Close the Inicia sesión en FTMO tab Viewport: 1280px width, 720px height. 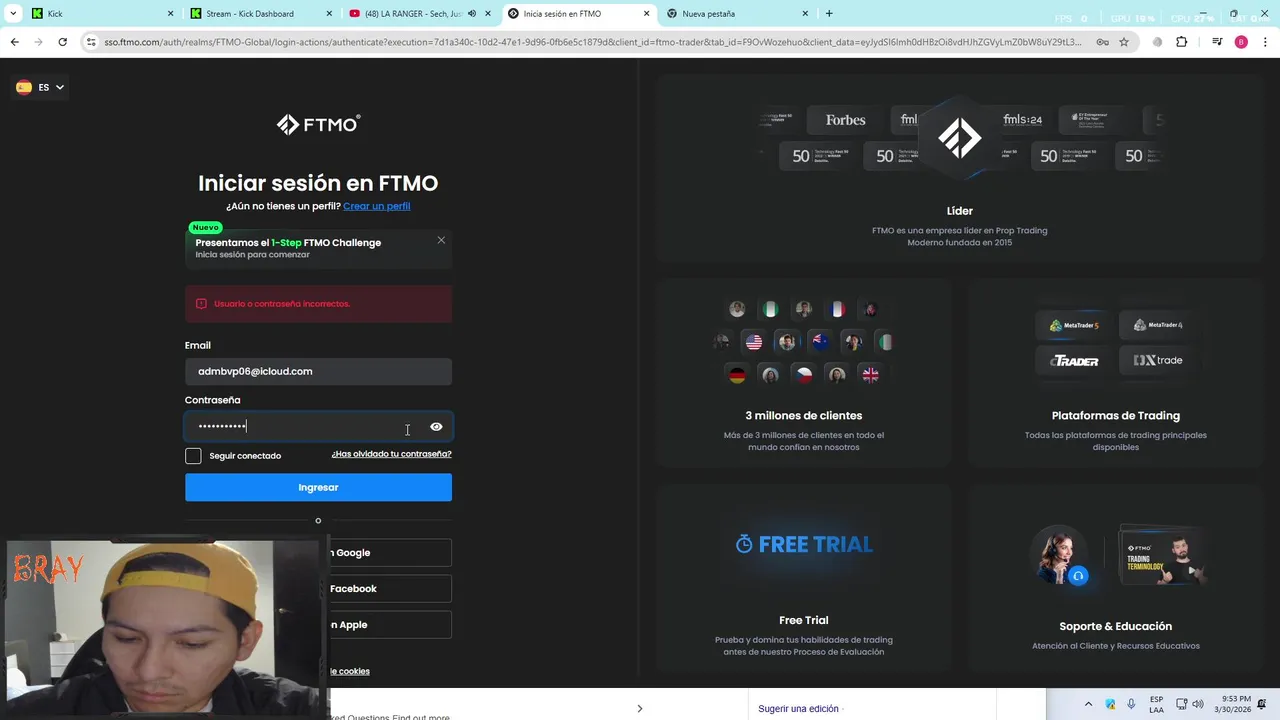pos(646,14)
